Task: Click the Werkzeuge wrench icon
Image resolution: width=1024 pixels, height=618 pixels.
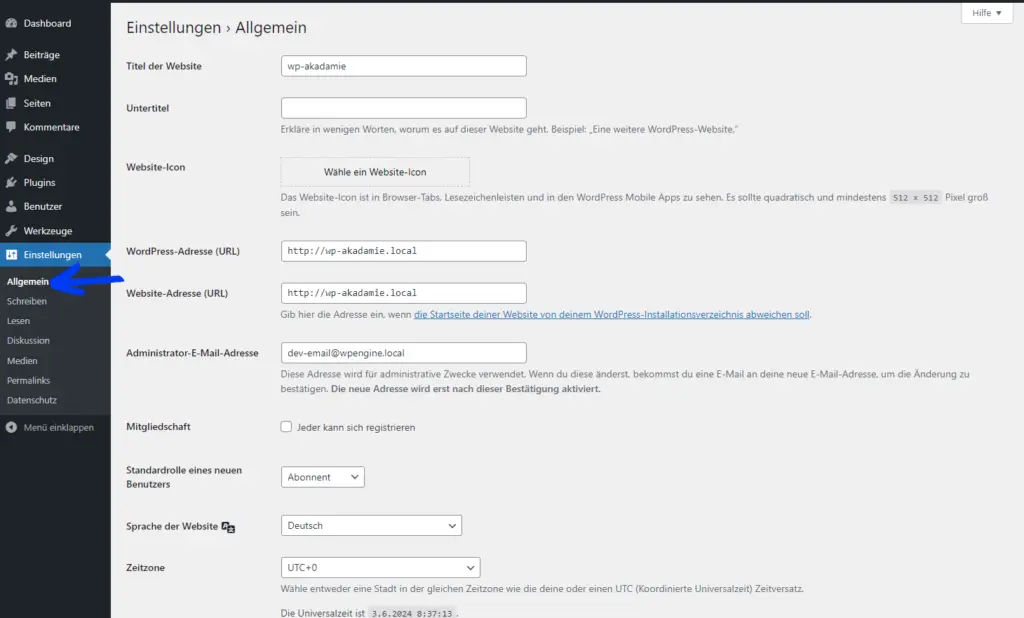Action: click(11, 231)
